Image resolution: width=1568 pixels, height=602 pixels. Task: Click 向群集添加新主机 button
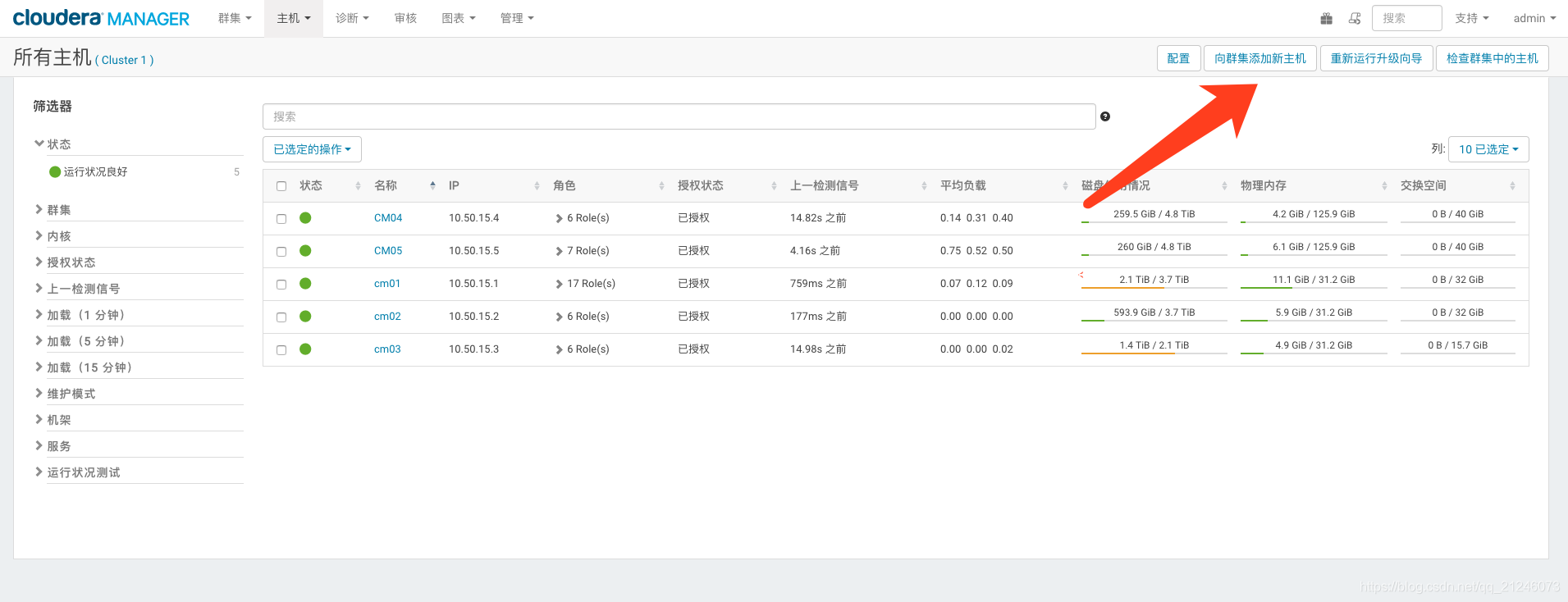[1260, 58]
